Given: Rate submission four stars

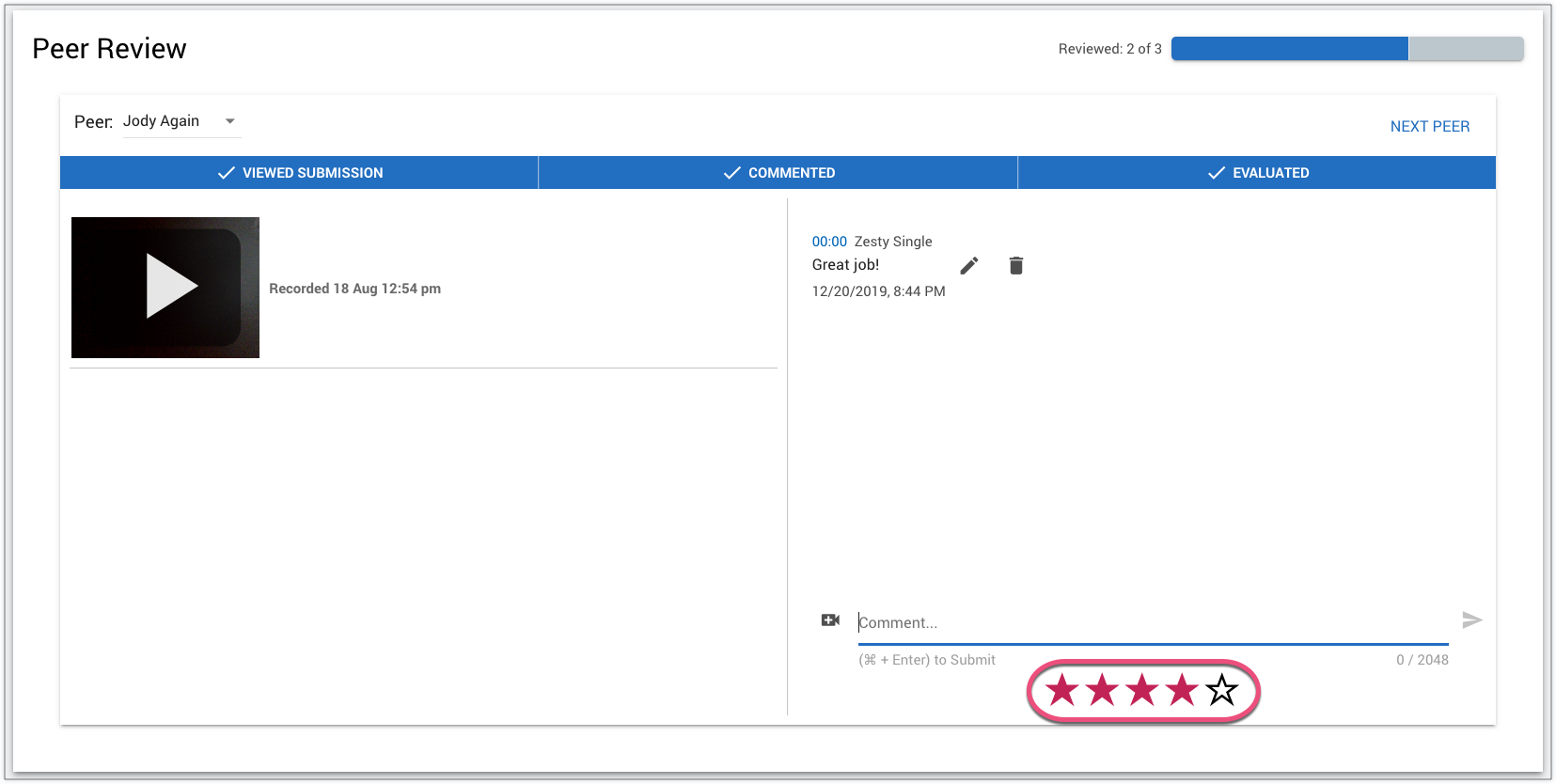Looking at the screenshot, I should (x=1182, y=691).
